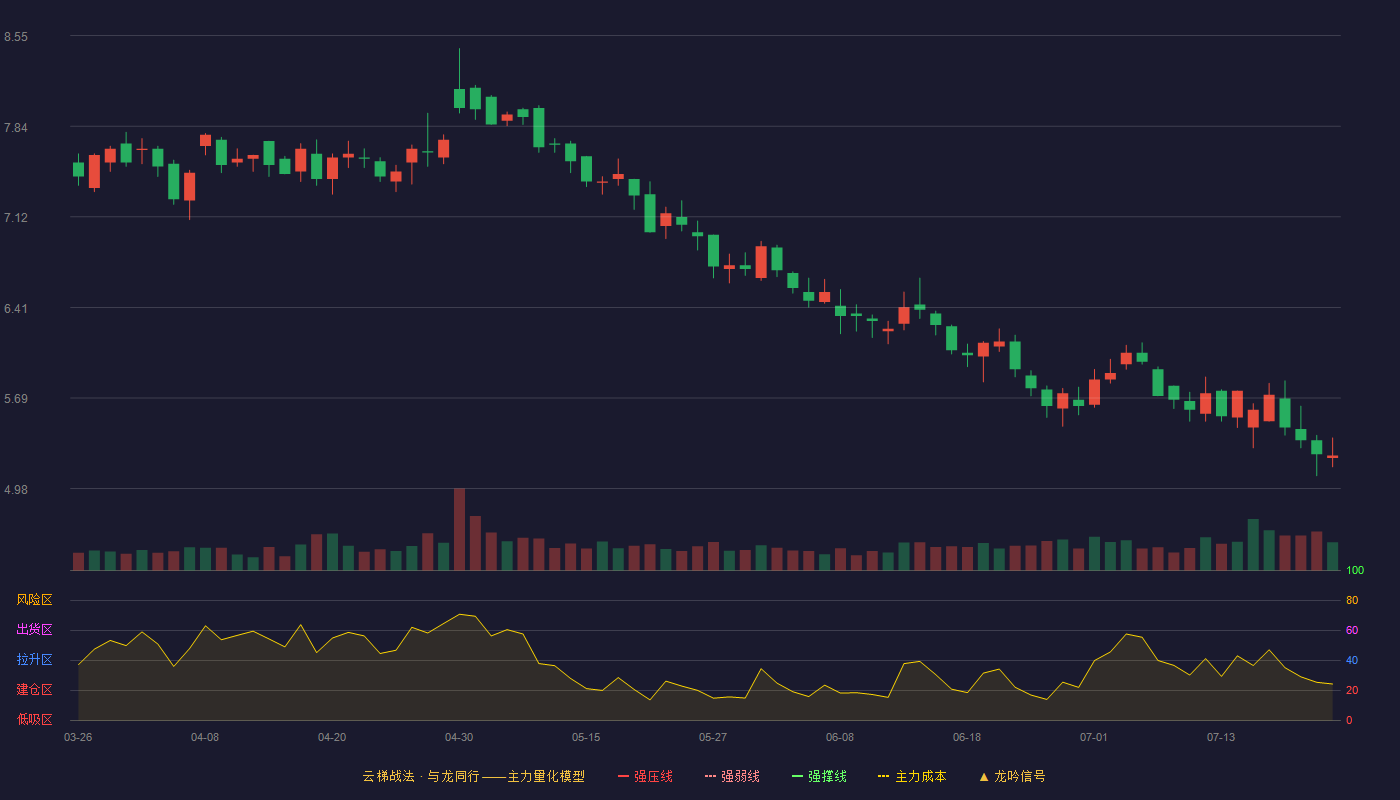Image resolution: width=1400 pixels, height=800 pixels.
Task: Click the 05-15 date label
Action: 586,737
